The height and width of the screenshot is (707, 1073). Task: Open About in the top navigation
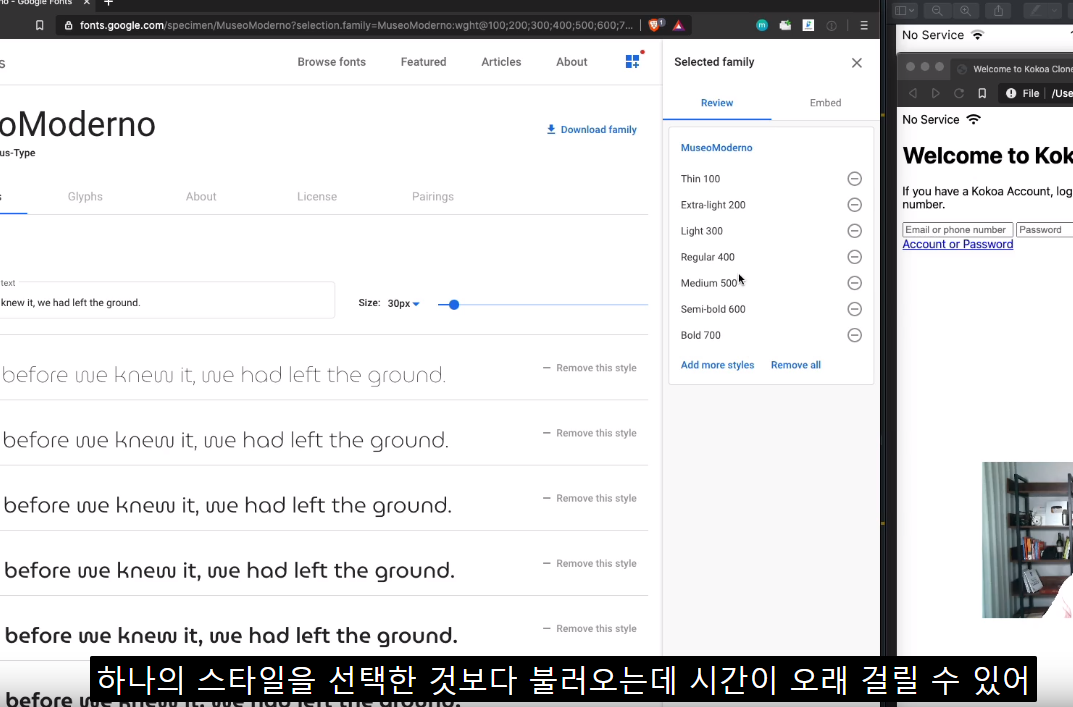pyautogui.click(x=571, y=62)
